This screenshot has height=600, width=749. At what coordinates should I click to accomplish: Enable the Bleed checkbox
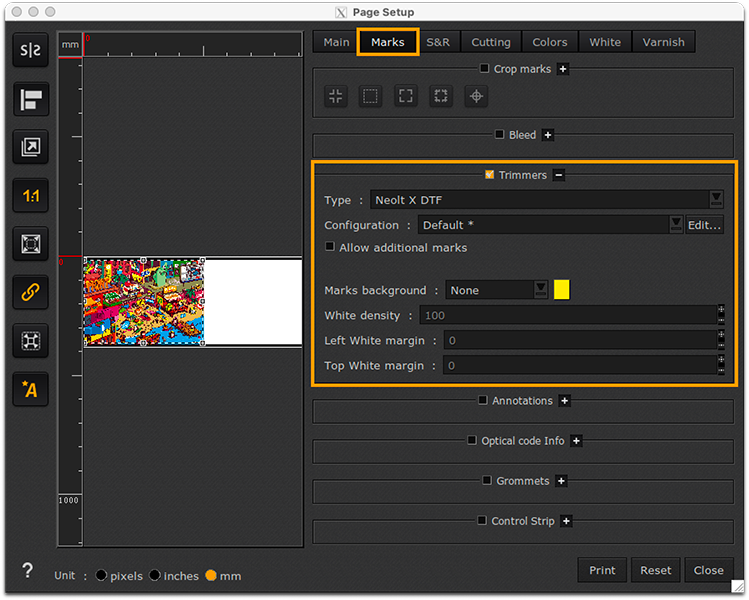click(500, 134)
